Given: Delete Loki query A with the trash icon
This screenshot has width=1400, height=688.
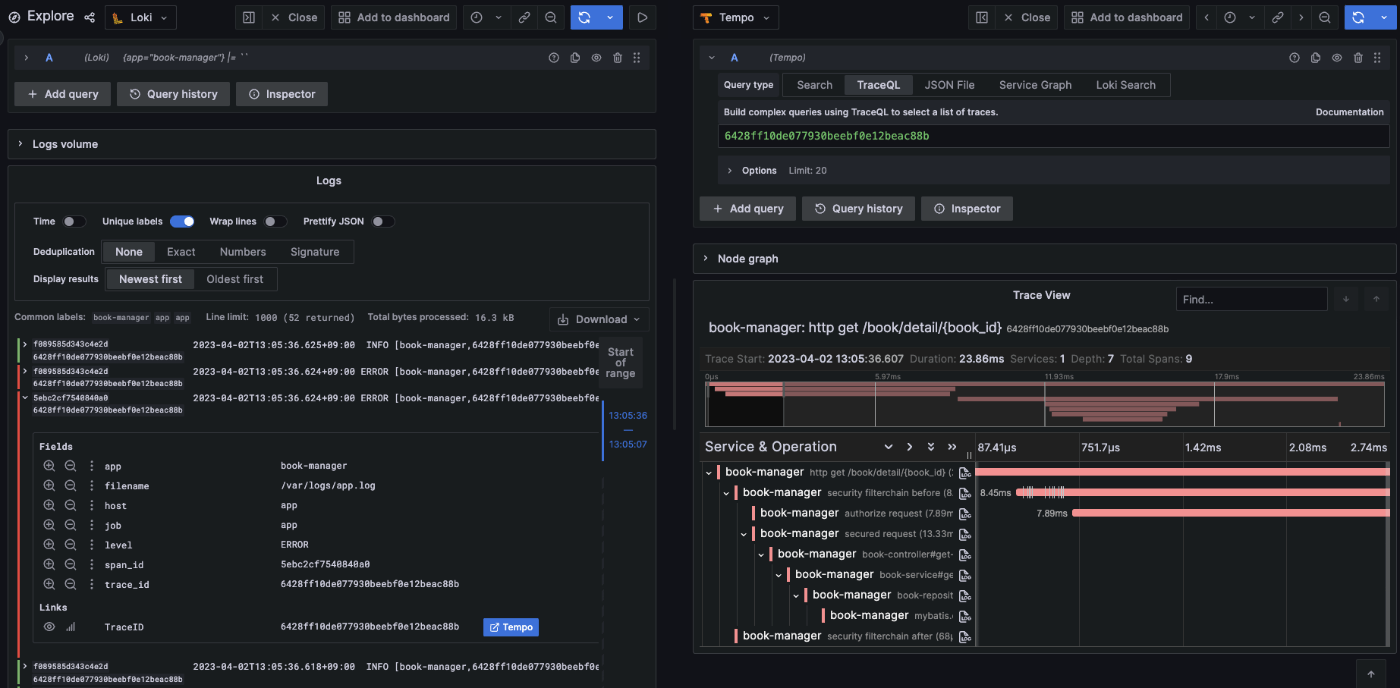Looking at the screenshot, I should 617,58.
